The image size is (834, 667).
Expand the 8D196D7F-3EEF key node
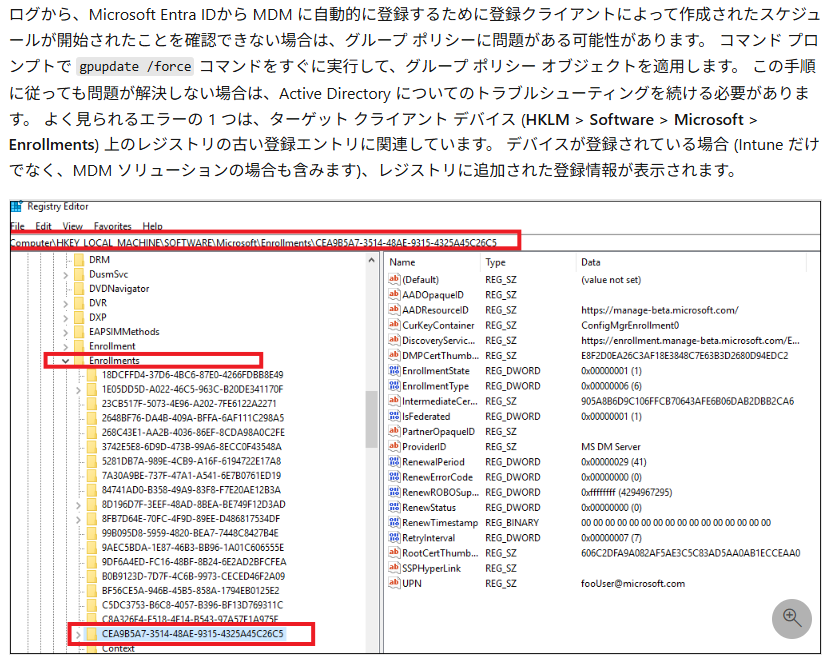(x=78, y=505)
